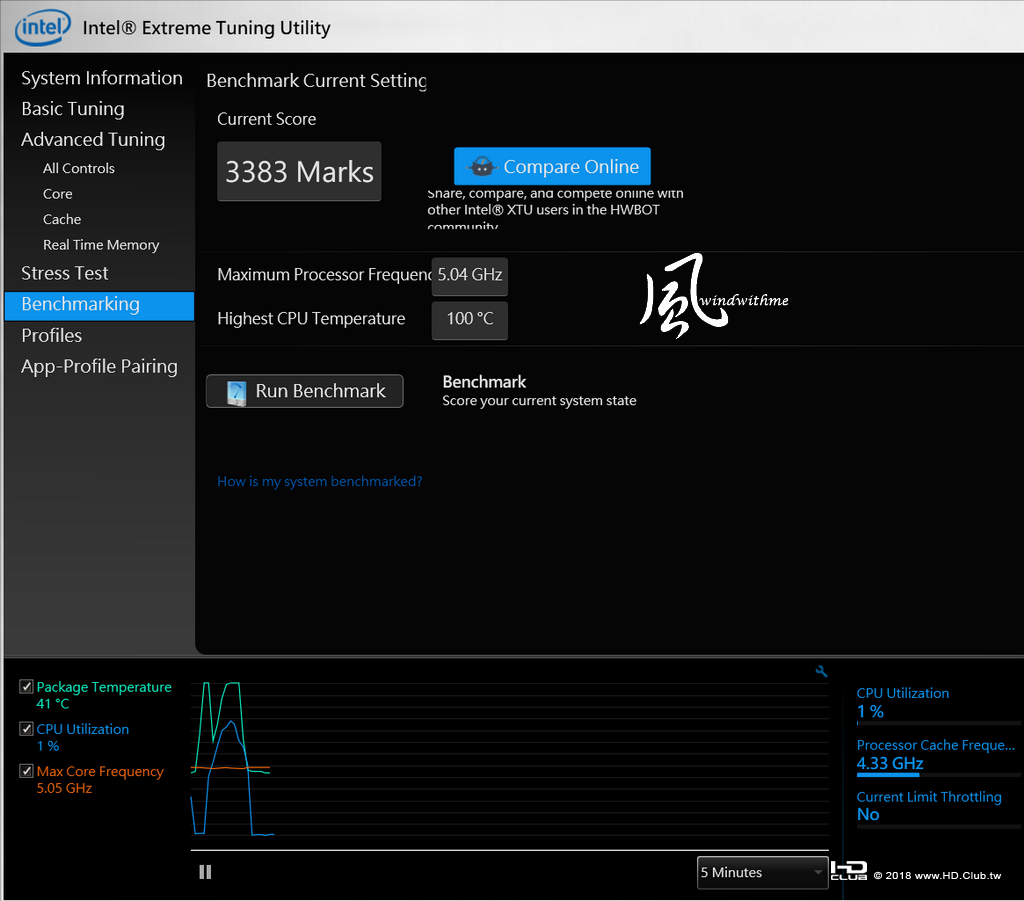Open App-Profile Pairing section
1024x901 pixels.
point(99,366)
